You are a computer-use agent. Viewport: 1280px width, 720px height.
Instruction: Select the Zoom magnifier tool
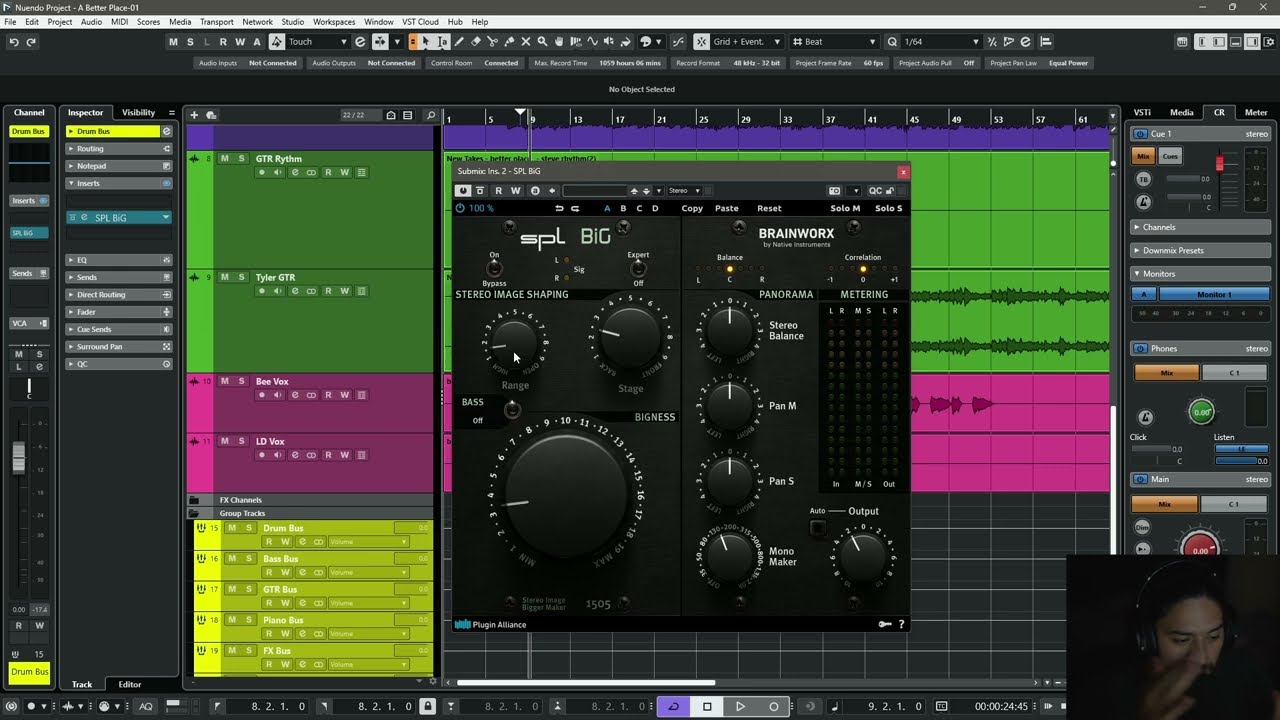[x=542, y=42]
